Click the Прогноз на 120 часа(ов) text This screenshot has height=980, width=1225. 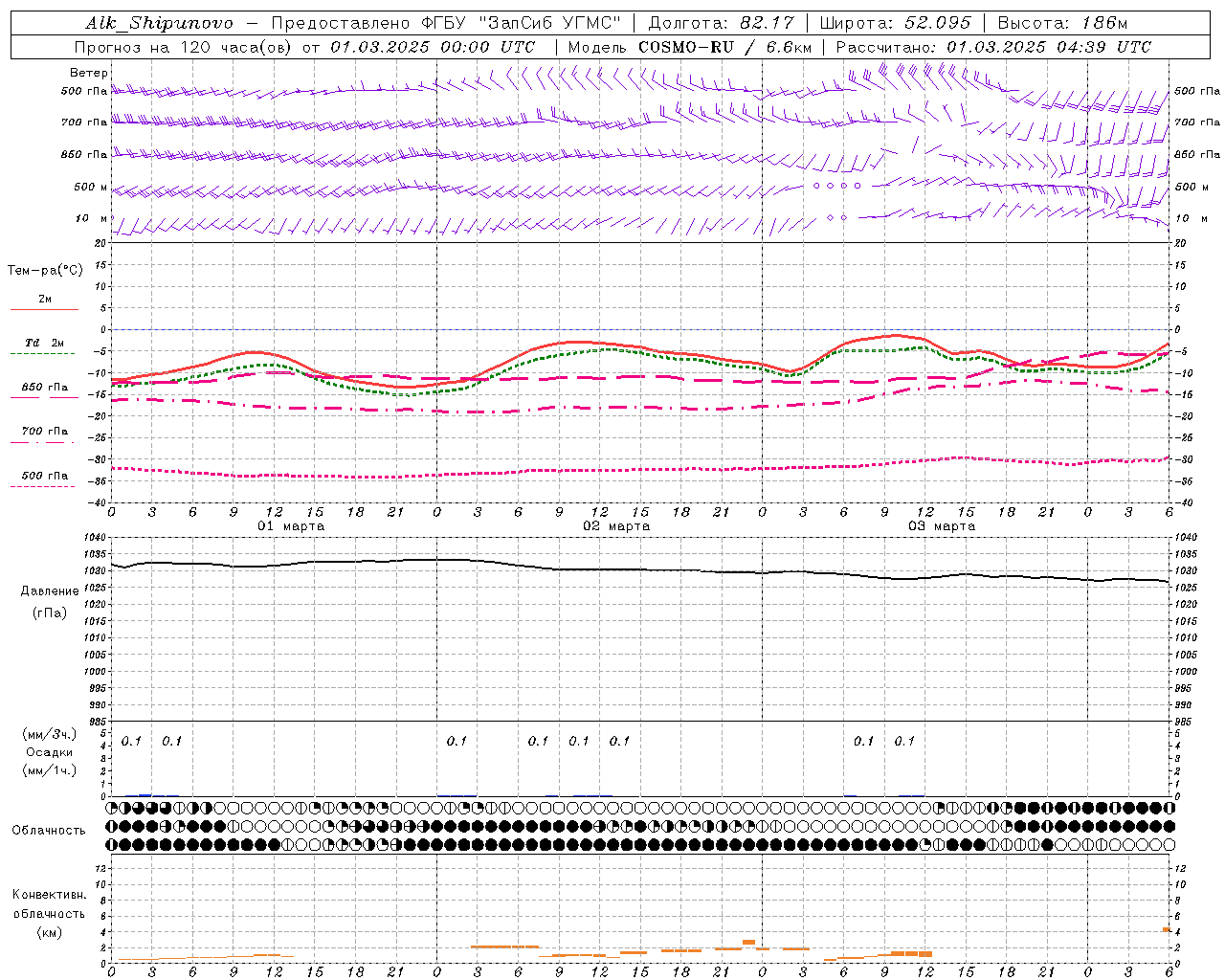pyautogui.click(x=184, y=47)
